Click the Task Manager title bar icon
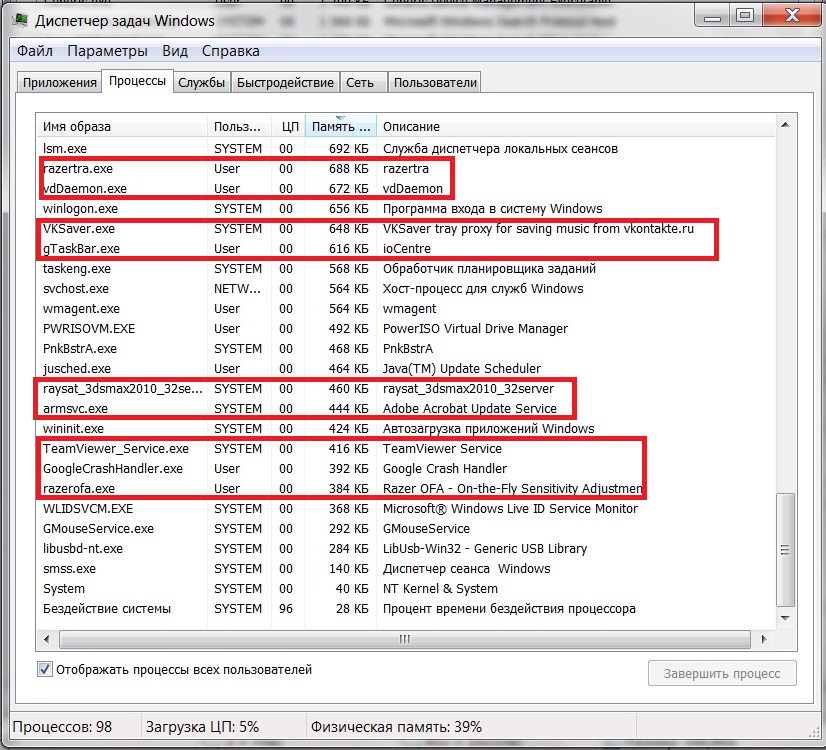This screenshot has height=750, width=826. point(21,21)
